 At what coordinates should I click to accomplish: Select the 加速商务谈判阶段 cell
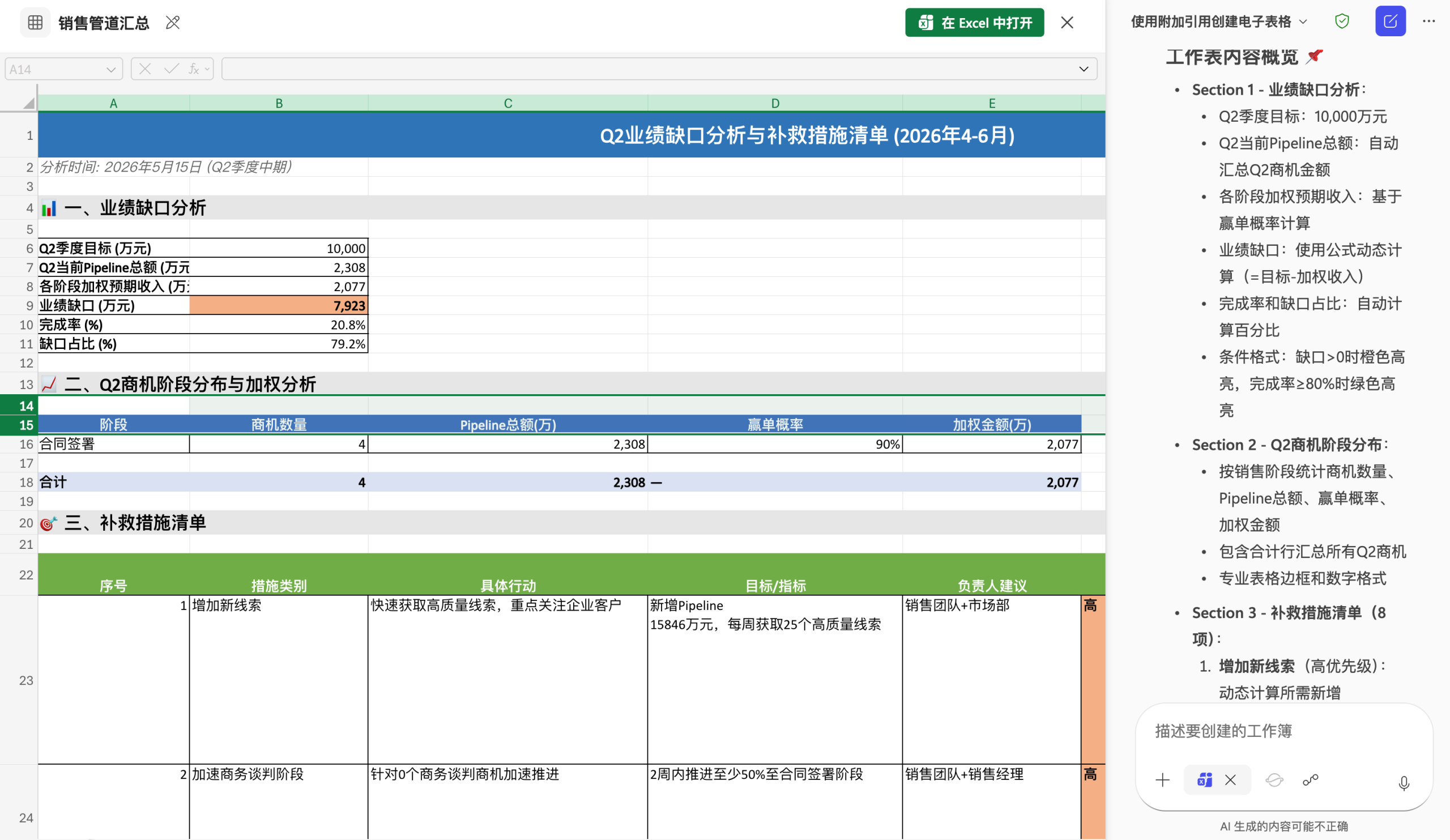tap(279, 802)
